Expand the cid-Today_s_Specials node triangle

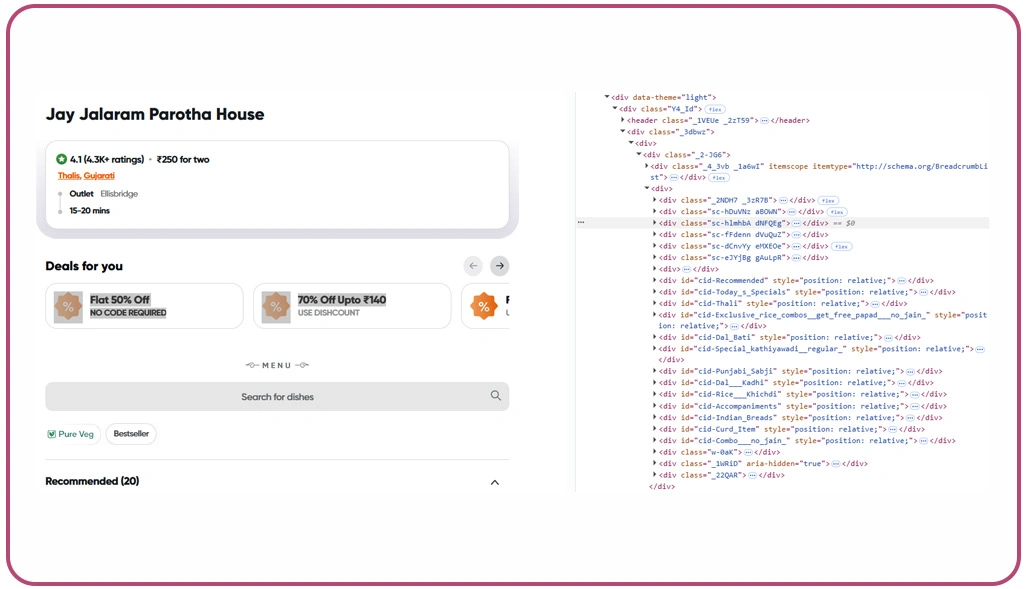click(654, 292)
